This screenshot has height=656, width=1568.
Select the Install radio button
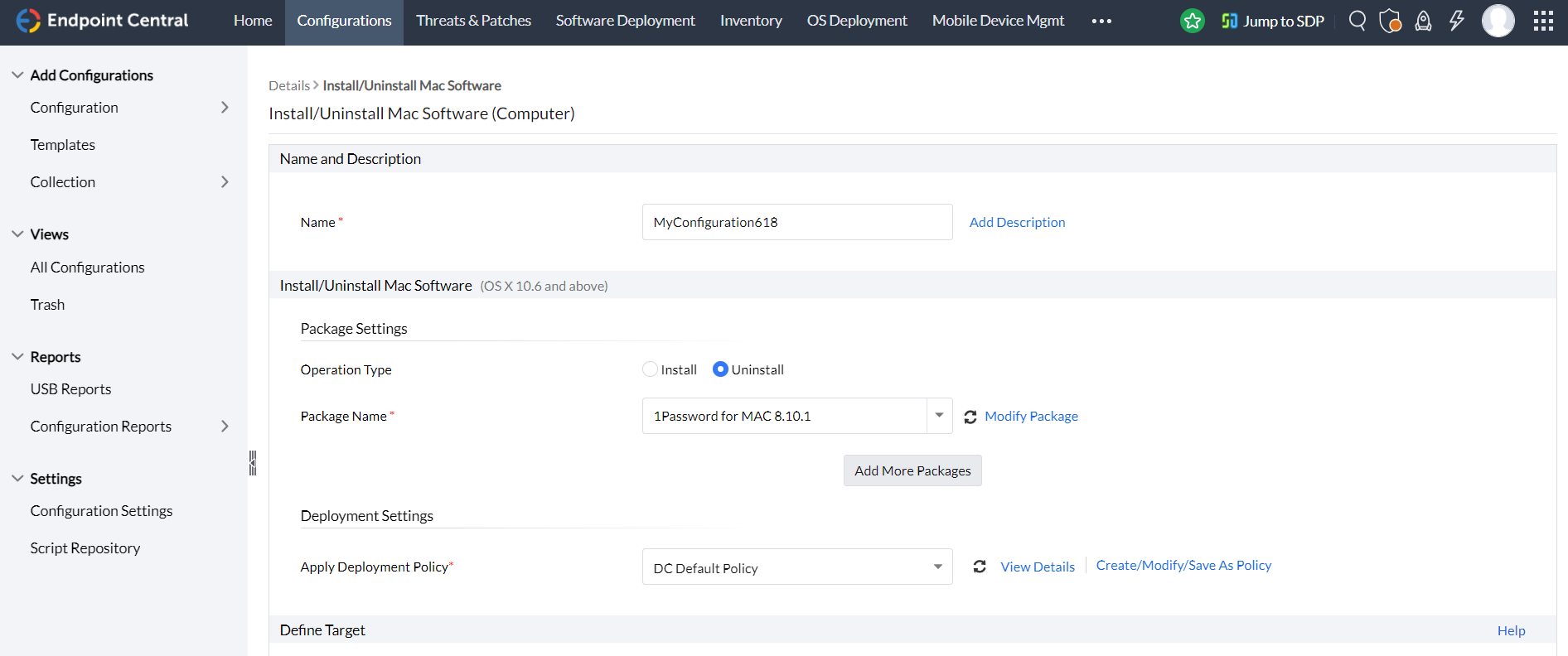pos(651,369)
